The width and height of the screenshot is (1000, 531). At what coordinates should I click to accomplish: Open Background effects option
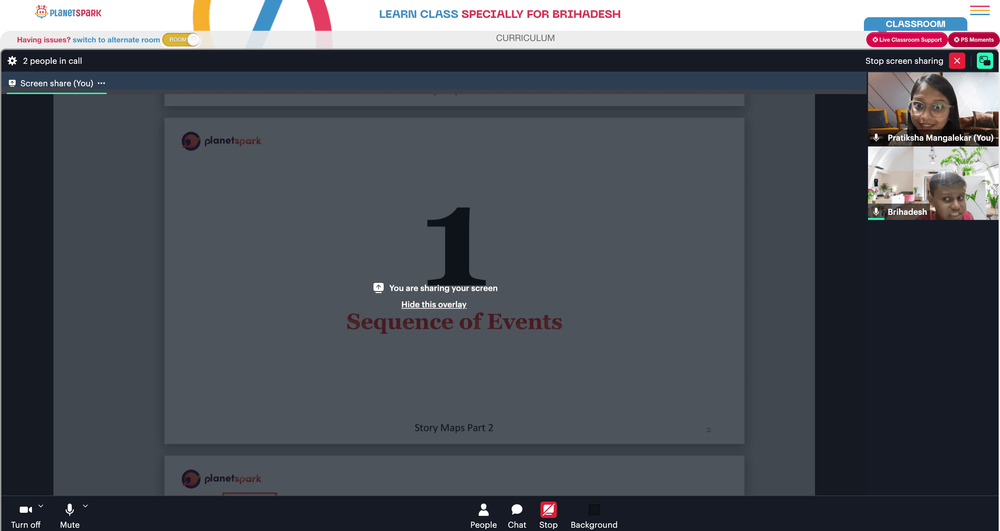click(x=594, y=516)
